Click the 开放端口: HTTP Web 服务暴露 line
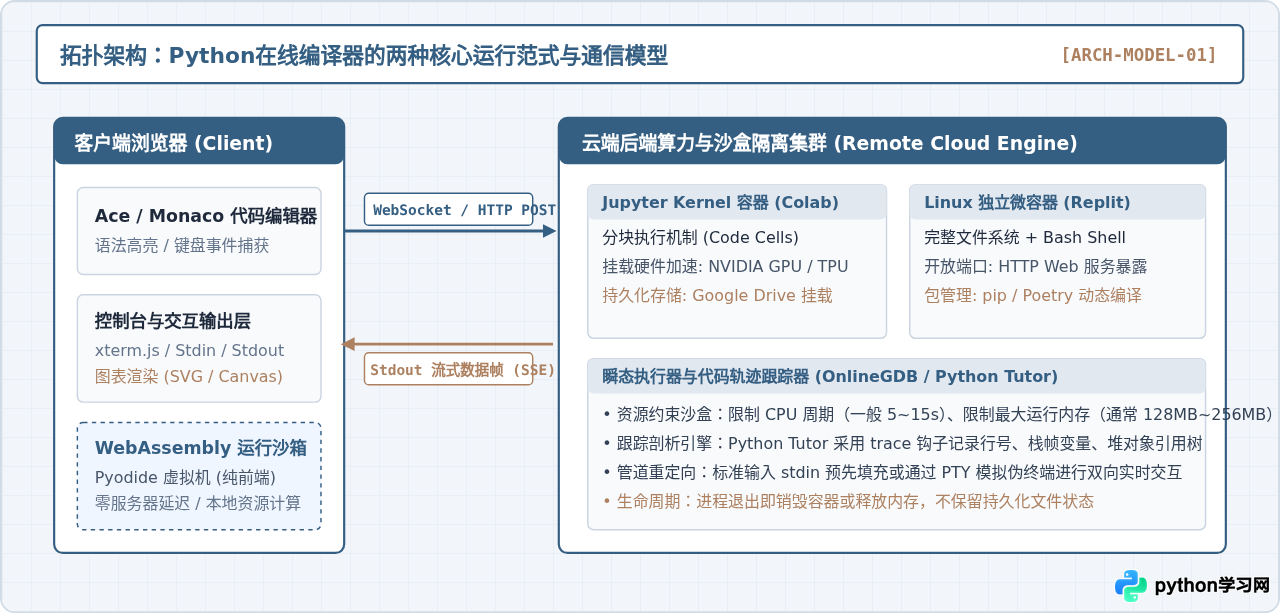The height and width of the screenshot is (613, 1280). pos(1036,267)
